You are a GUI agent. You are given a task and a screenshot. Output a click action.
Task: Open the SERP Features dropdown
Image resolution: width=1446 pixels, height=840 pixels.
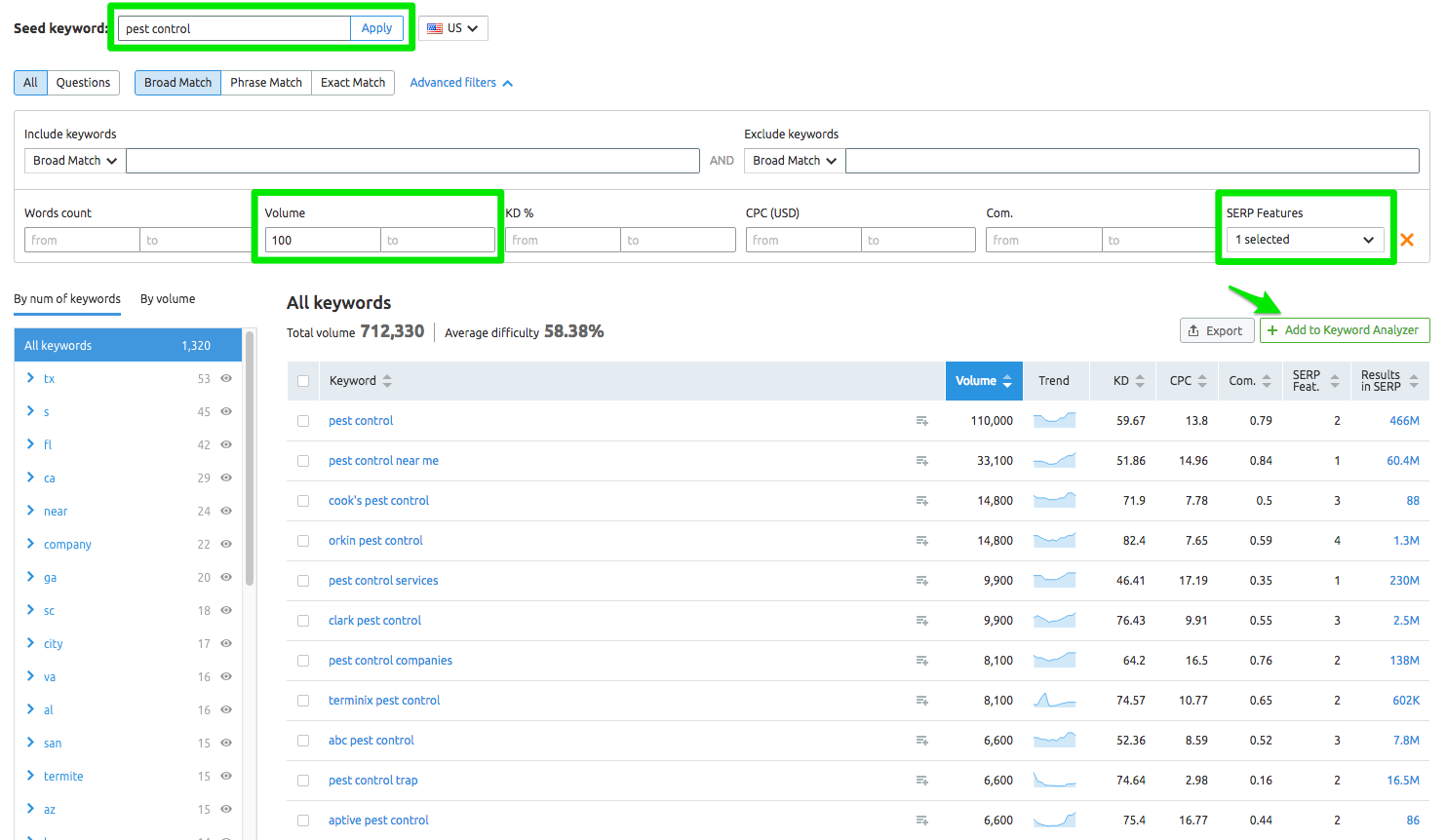pos(1305,239)
